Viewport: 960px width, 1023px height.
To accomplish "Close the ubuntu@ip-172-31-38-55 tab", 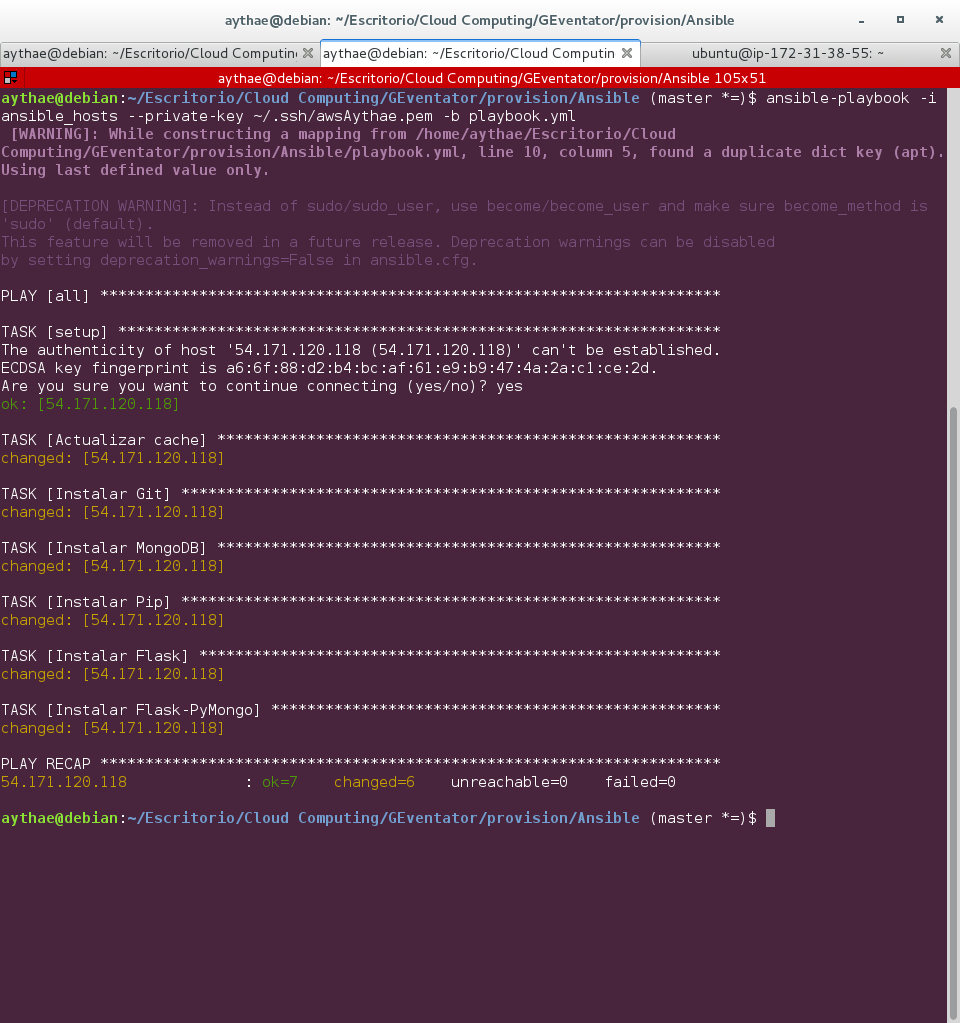I will (x=945, y=53).
